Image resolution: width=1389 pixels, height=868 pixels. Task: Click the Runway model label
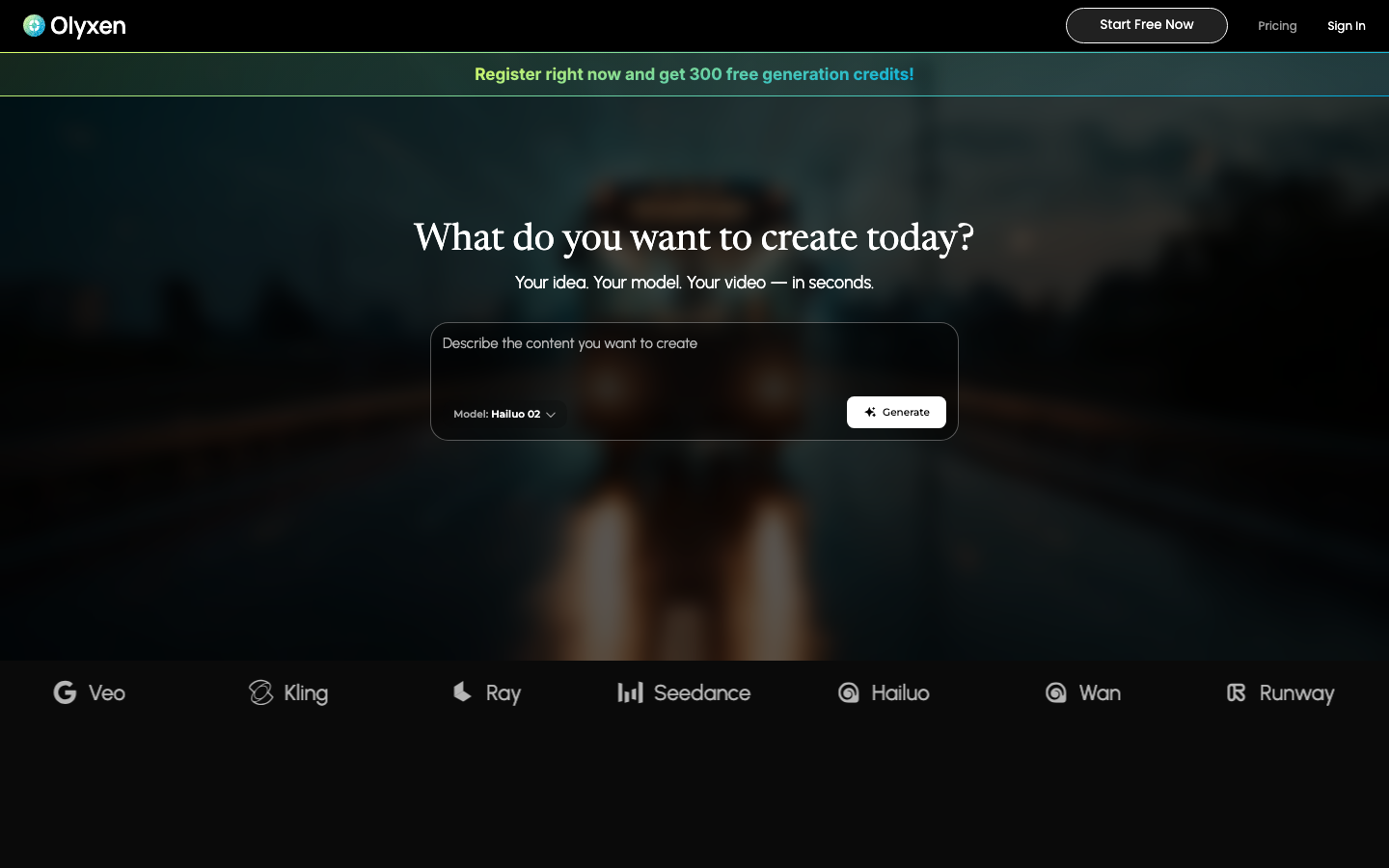coord(1297,693)
